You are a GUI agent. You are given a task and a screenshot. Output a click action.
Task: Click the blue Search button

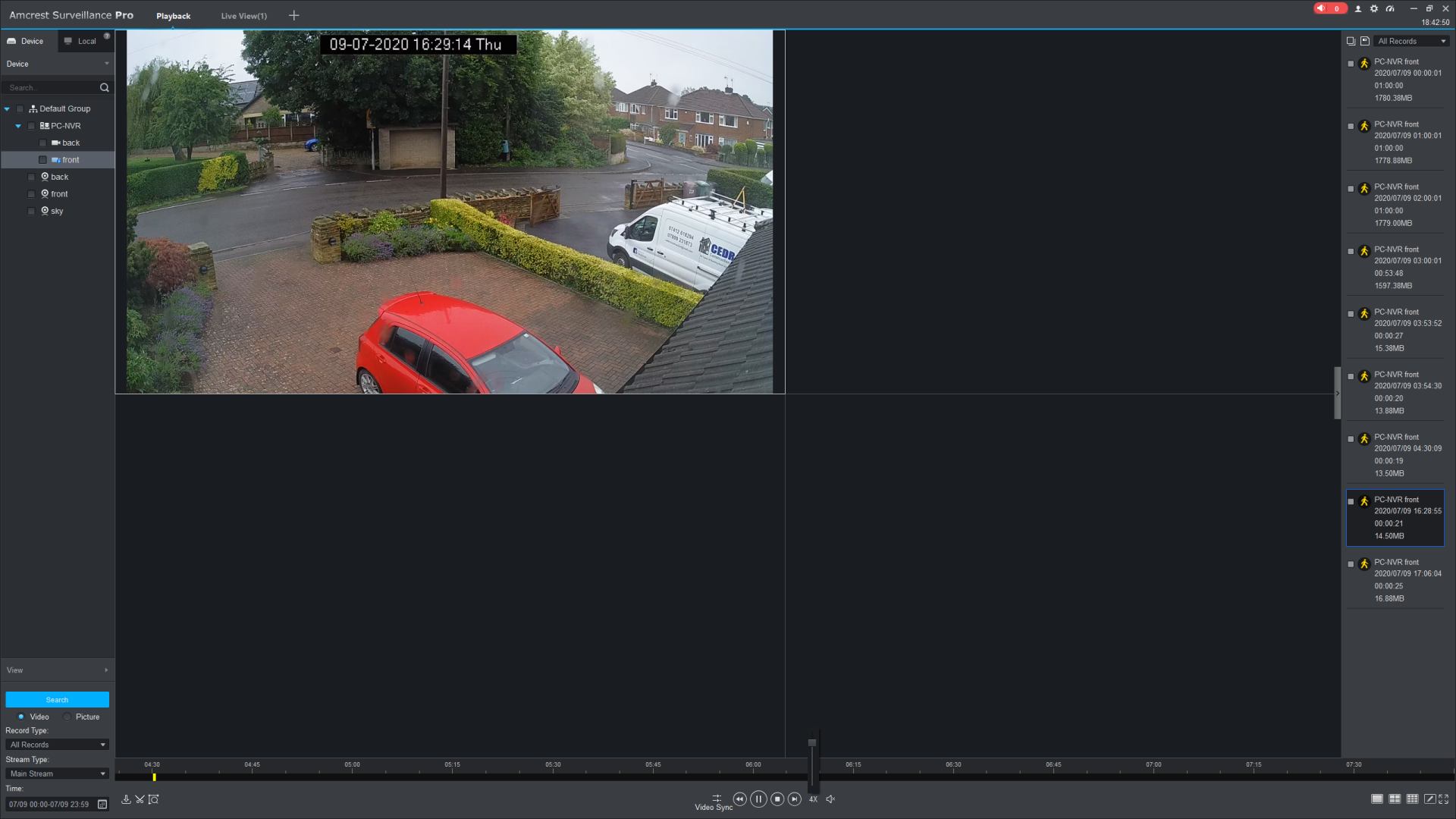tap(57, 700)
